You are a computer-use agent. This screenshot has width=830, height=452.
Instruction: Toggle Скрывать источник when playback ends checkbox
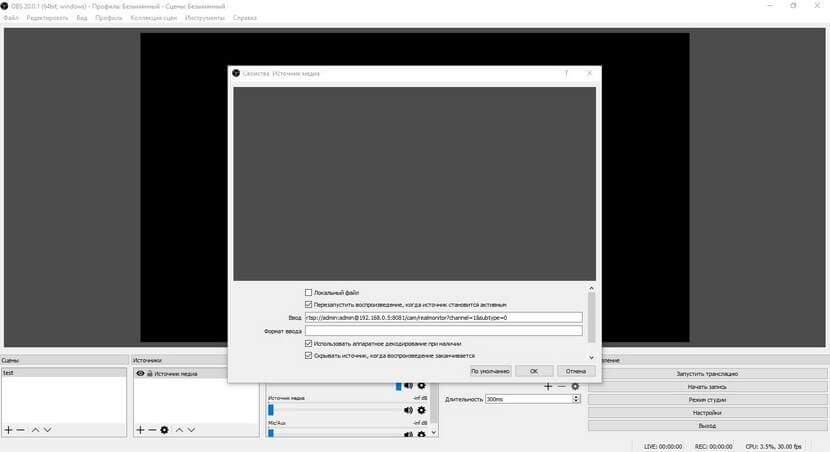[x=308, y=356]
